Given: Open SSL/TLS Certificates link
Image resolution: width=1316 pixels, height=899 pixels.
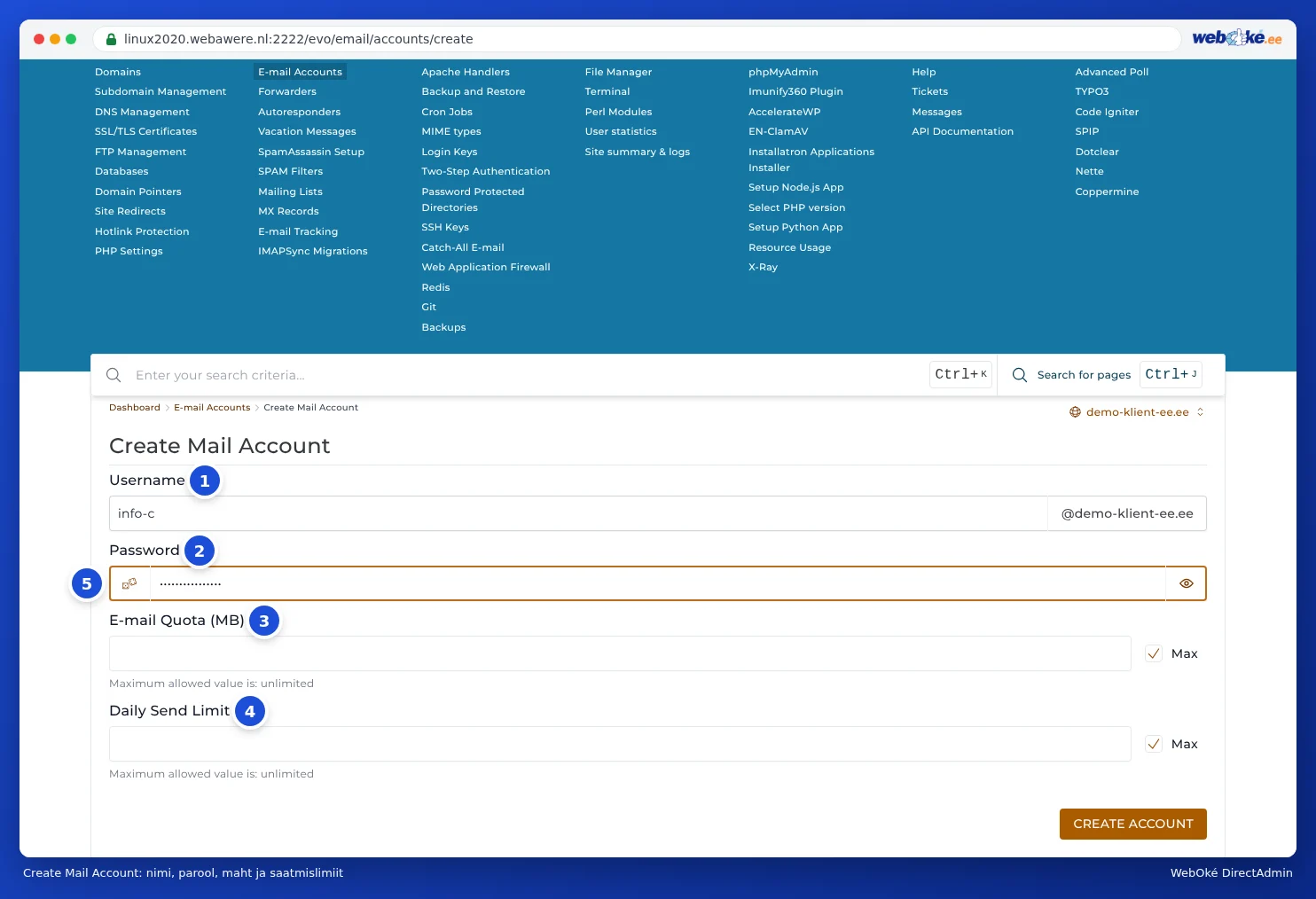Looking at the screenshot, I should (145, 131).
